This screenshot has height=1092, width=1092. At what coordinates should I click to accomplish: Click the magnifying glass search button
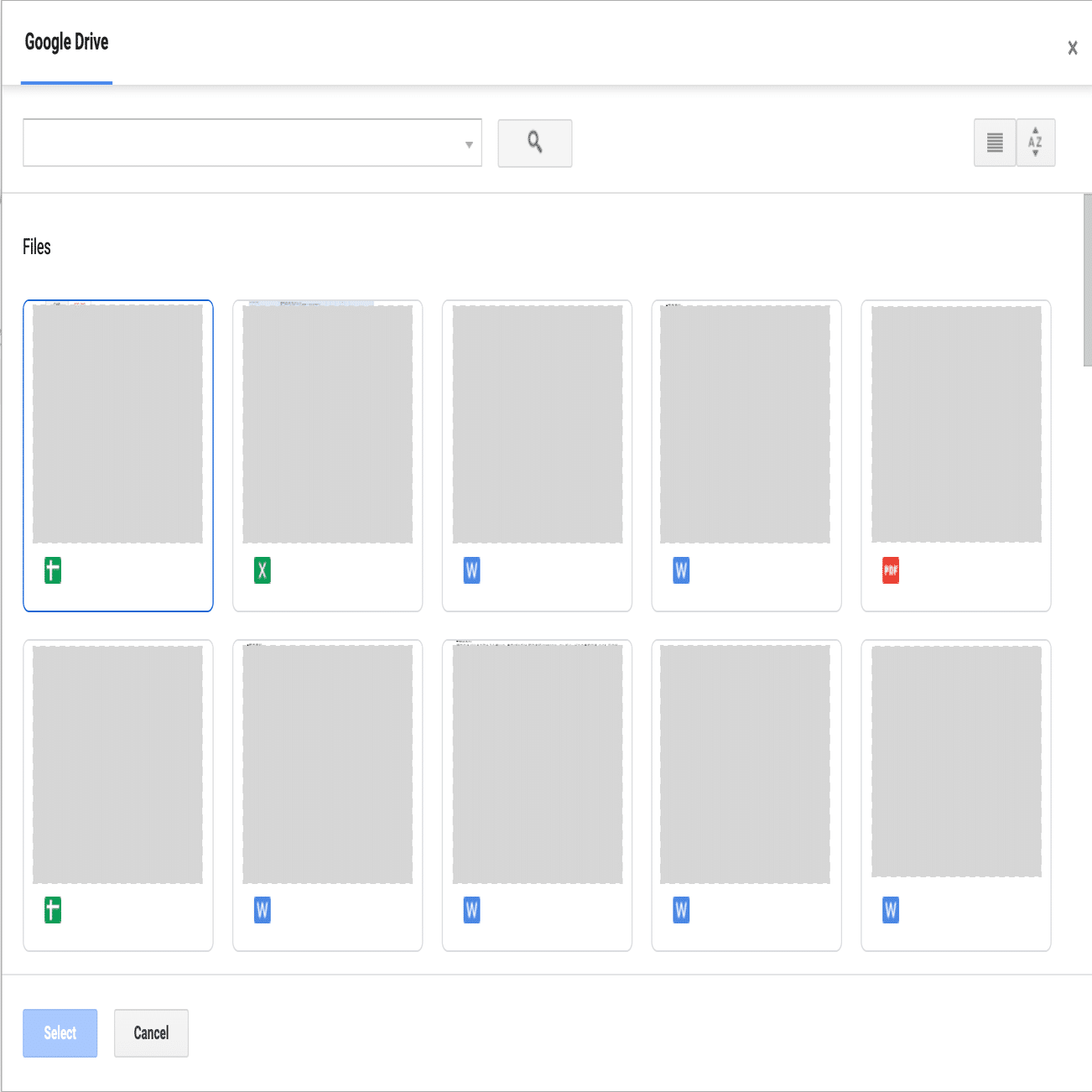(x=534, y=143)
